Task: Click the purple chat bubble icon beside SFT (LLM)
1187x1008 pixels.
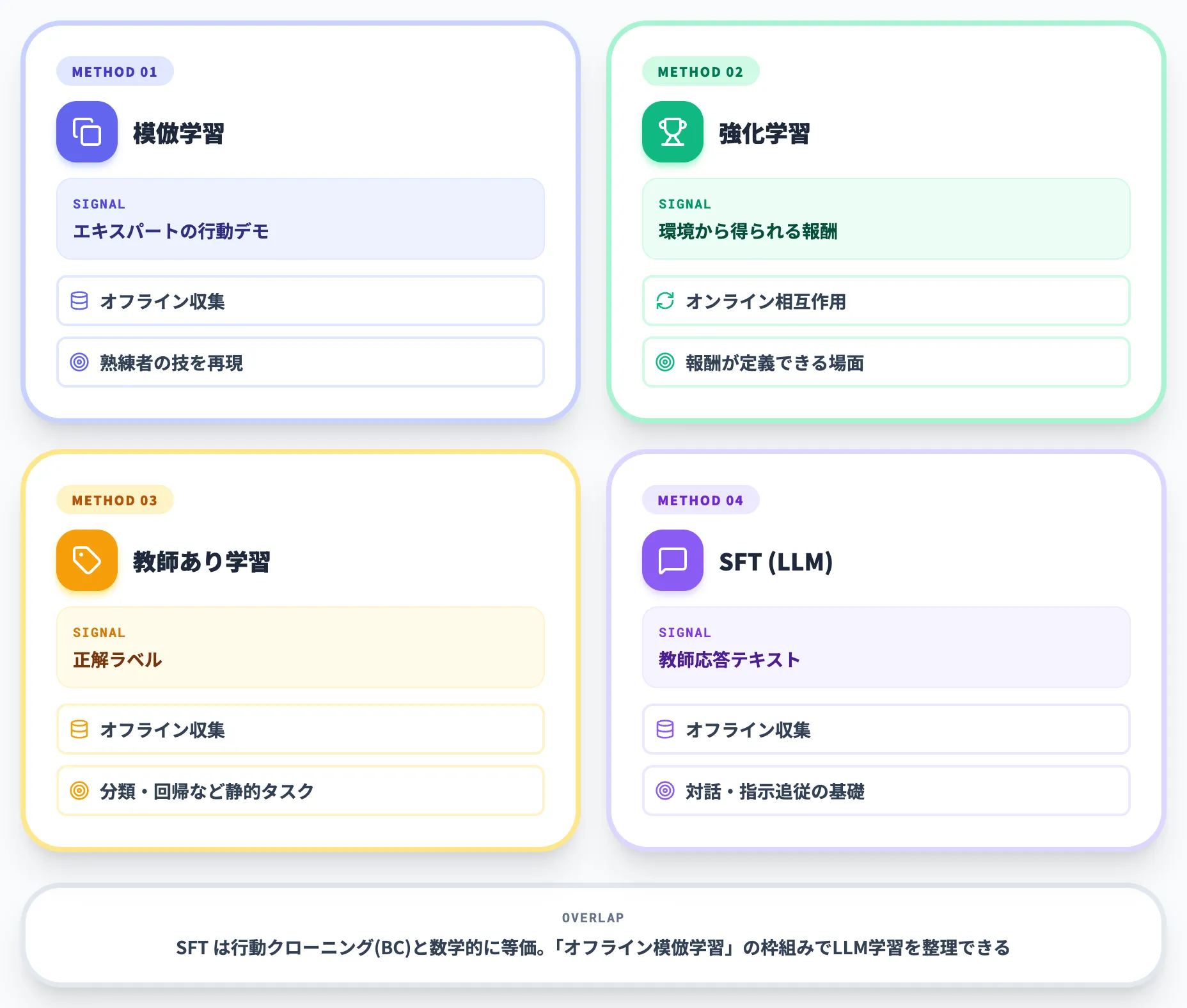Action: click(673, 560)
